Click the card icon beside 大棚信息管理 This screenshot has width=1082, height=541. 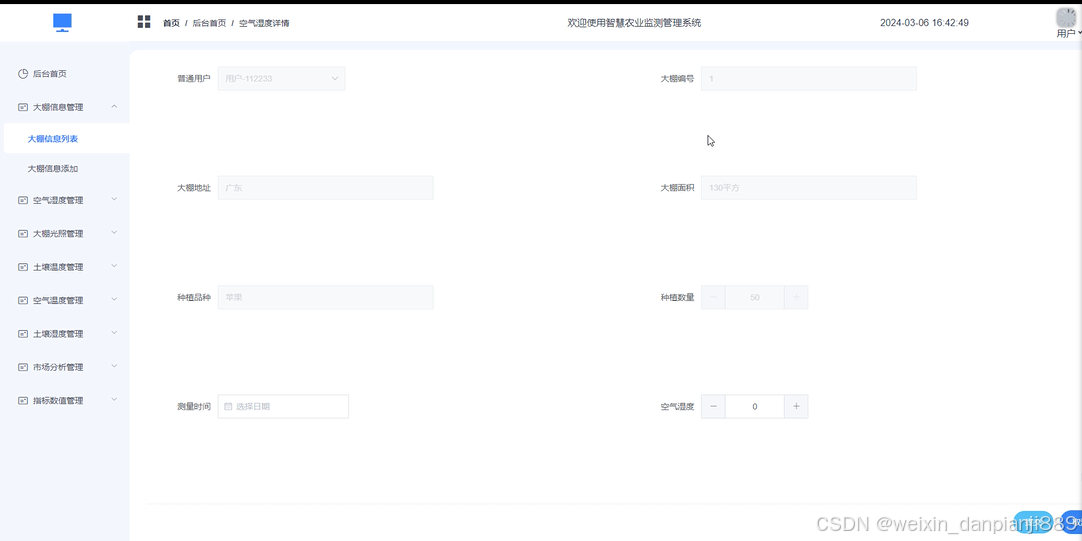coord(23,107)
